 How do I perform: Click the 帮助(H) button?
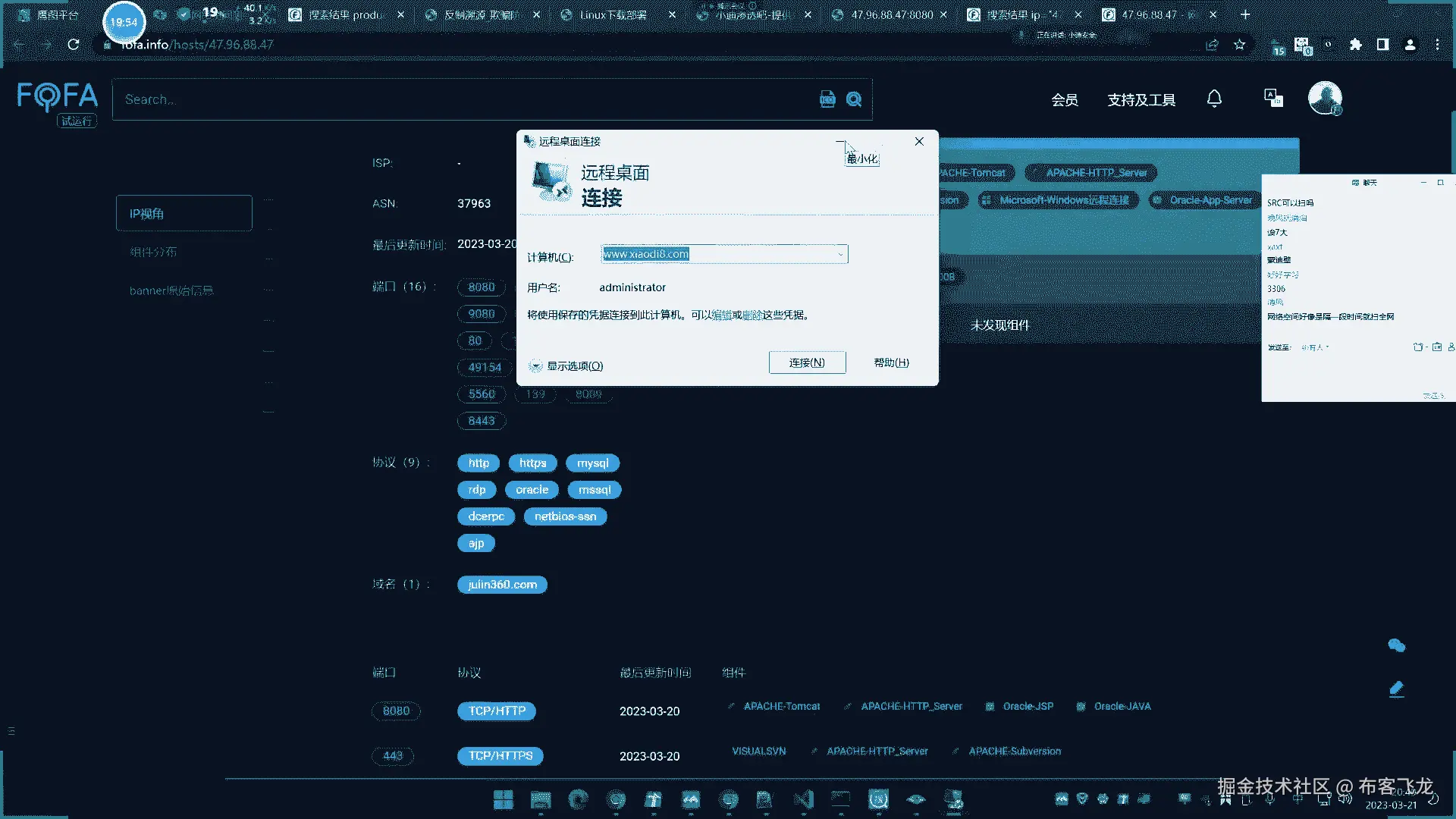point(891,362)
